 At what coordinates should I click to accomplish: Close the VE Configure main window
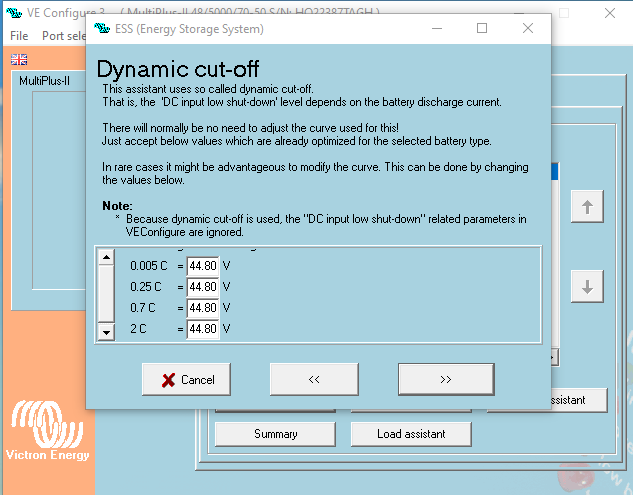(x=610, y=13)
